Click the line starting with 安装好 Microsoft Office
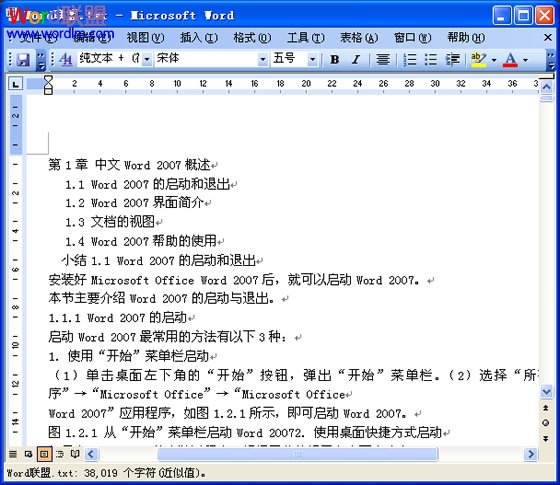The image size is (560, 485). pos(234,280)
